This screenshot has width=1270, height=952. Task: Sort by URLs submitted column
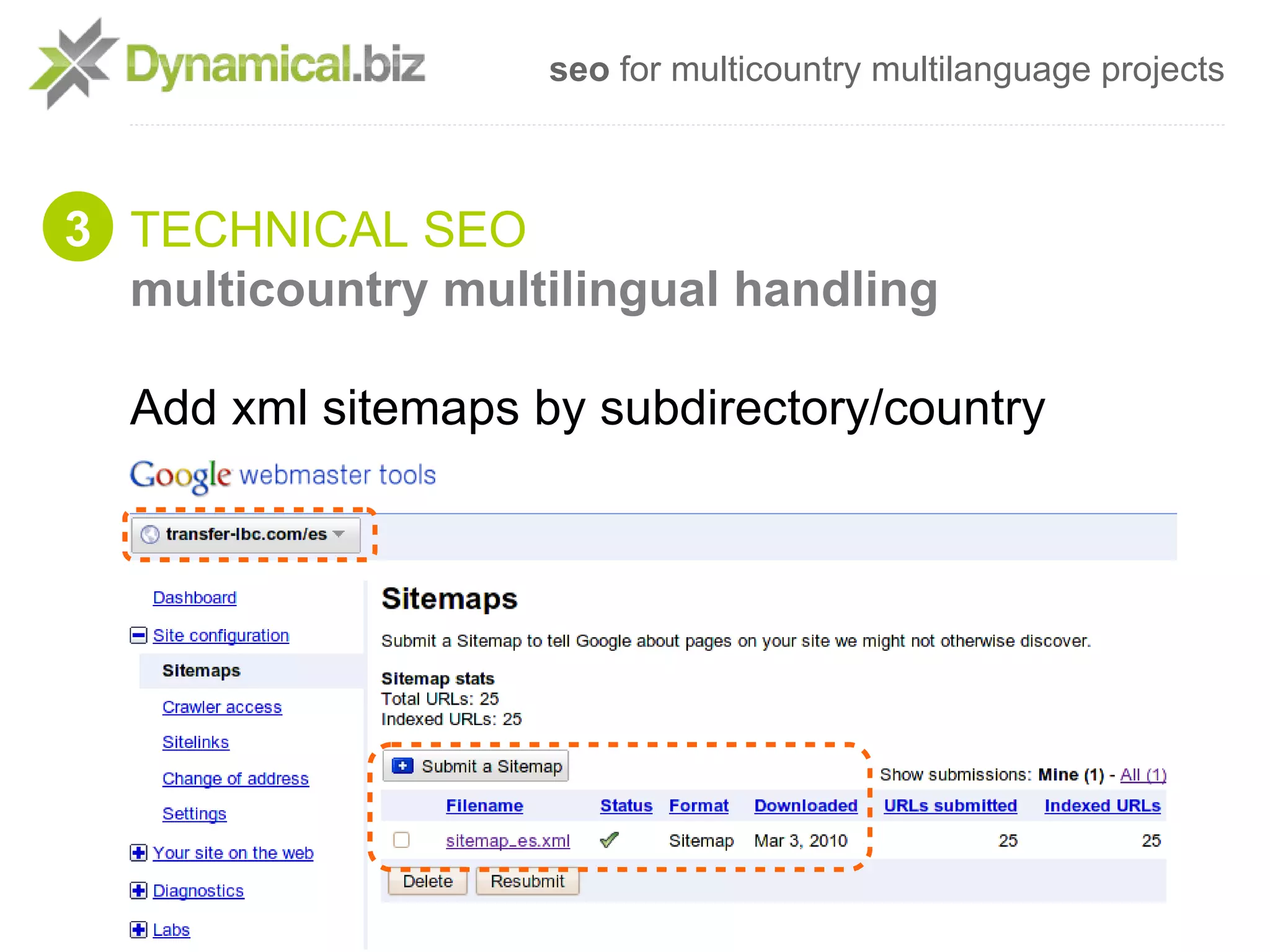click(x=950, y=806)
